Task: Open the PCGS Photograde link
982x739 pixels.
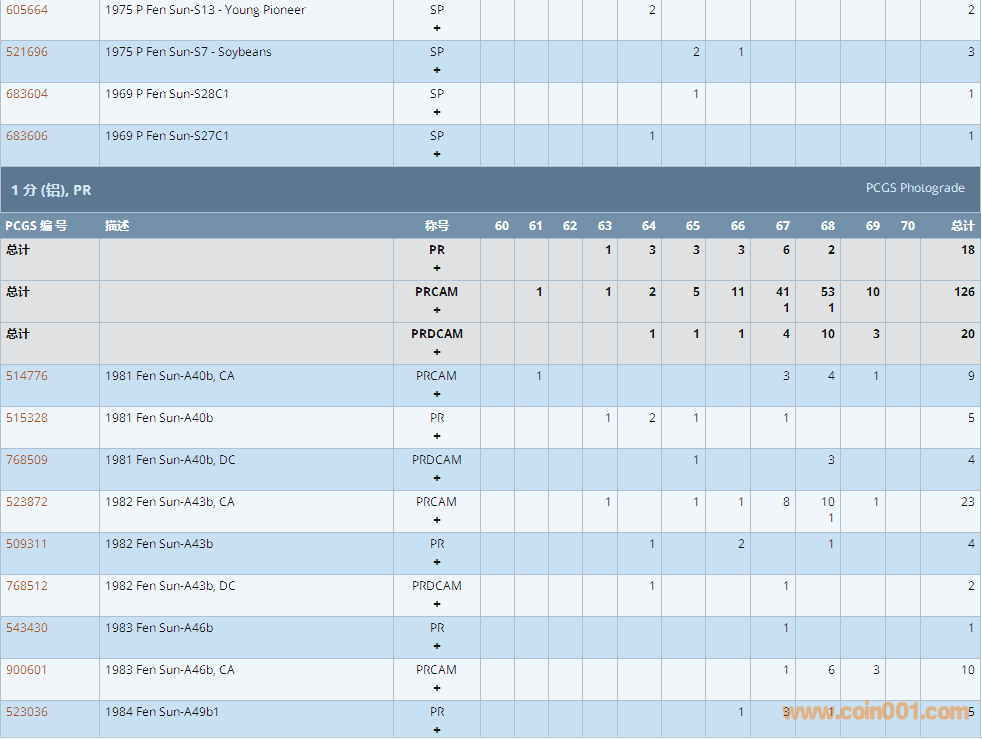Action: 915,188
